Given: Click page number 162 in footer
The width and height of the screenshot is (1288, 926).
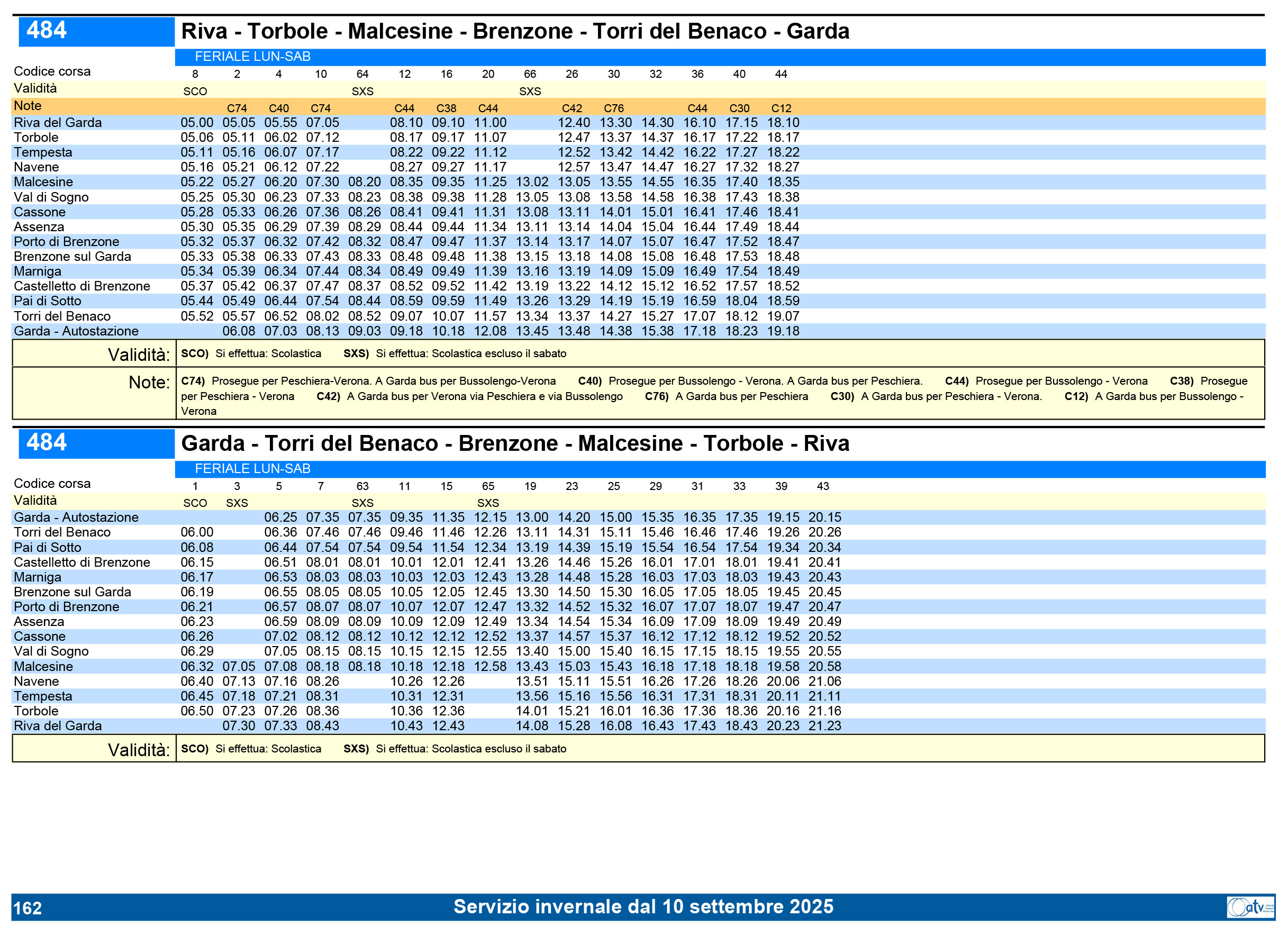Looking at the screenshot, I should click(x=28, y=908).
